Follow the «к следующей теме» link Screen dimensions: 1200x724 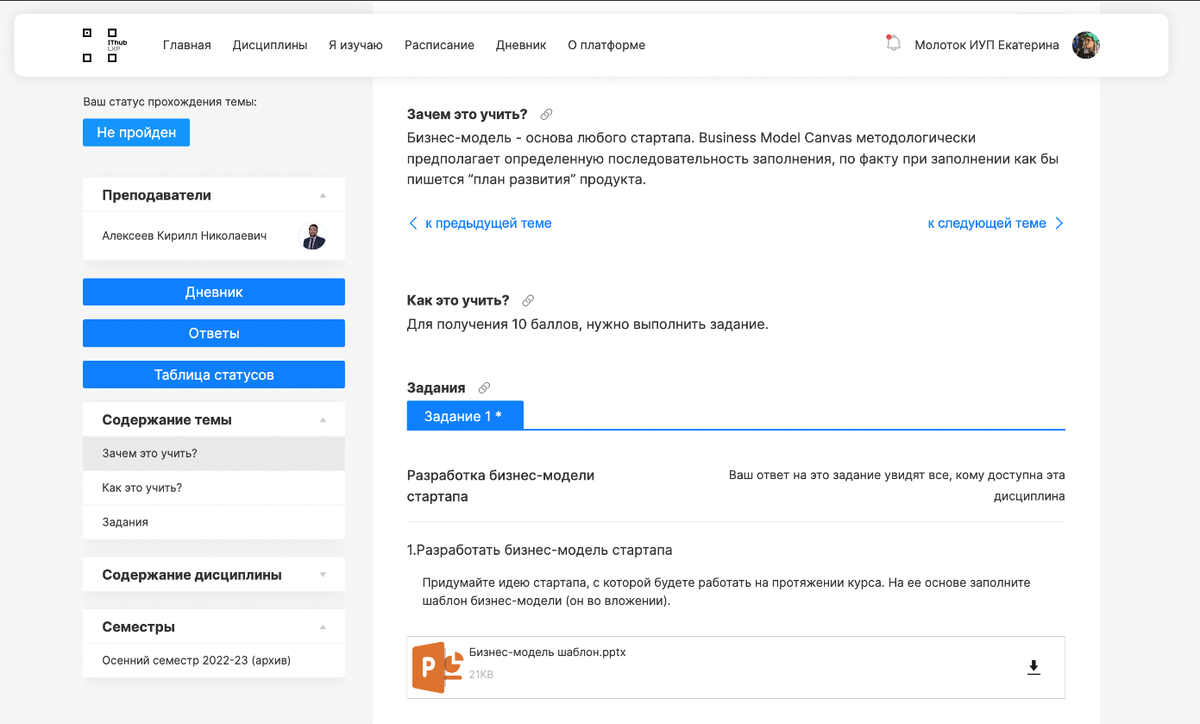pyautogui.click(x=986, y=223)
